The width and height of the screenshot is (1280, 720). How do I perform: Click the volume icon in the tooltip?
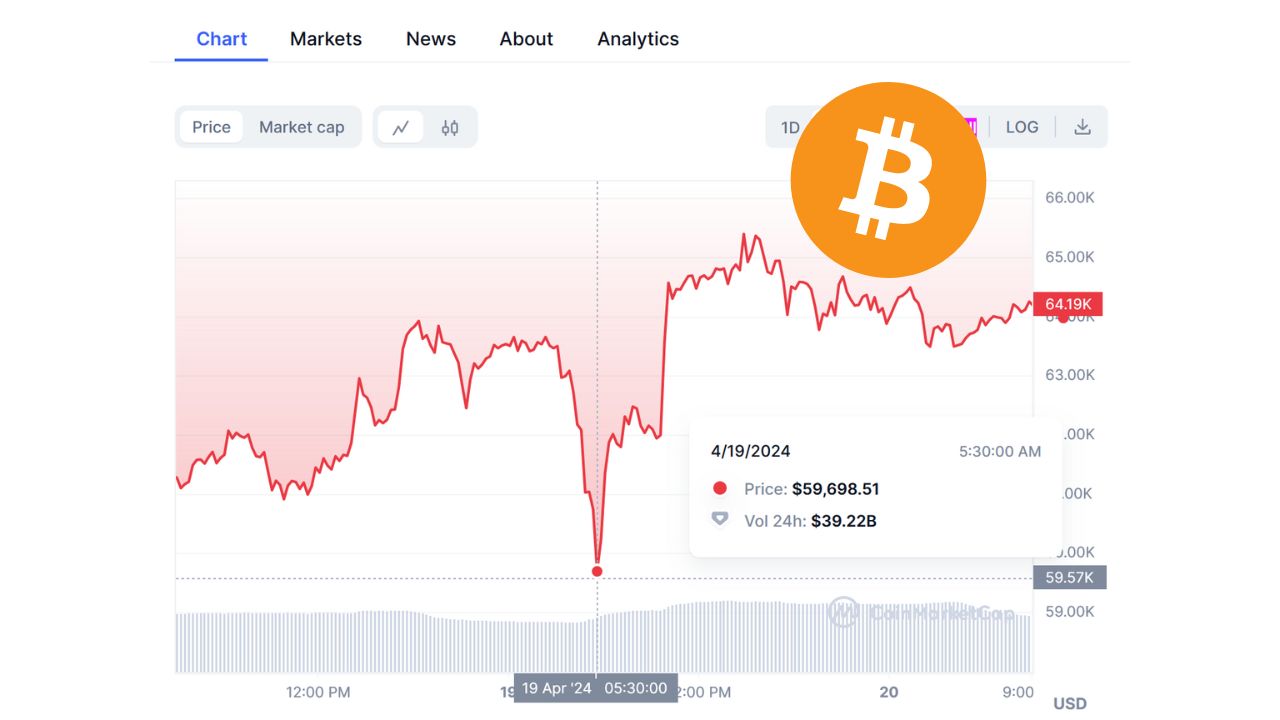(x=719, y=520)
